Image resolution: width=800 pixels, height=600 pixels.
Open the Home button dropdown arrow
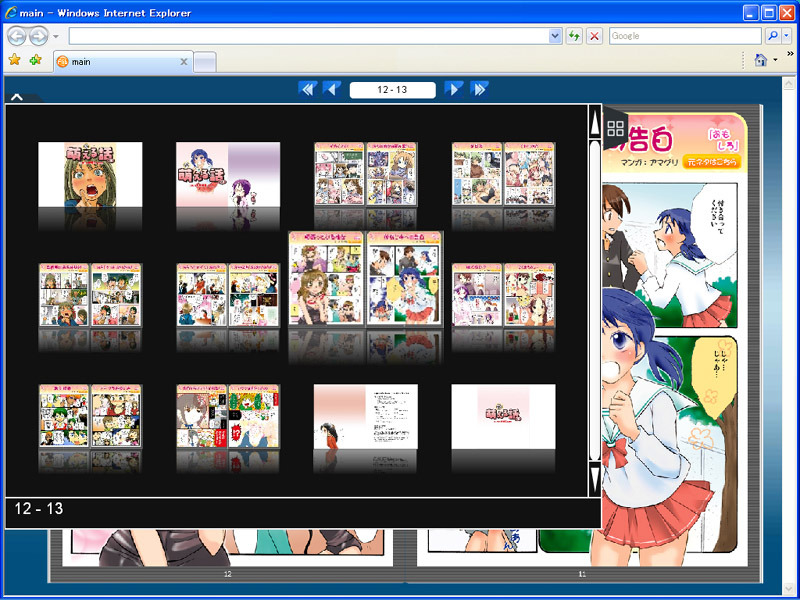(x=776, y=60)
